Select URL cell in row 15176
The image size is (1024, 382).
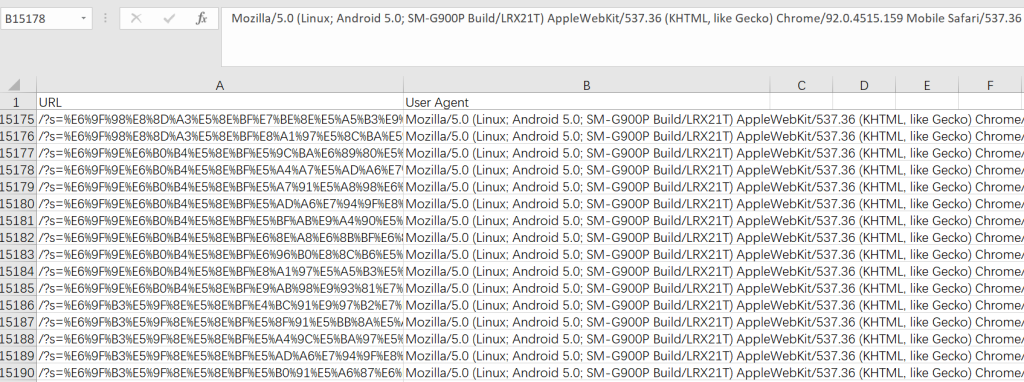[x=220, y=136]
